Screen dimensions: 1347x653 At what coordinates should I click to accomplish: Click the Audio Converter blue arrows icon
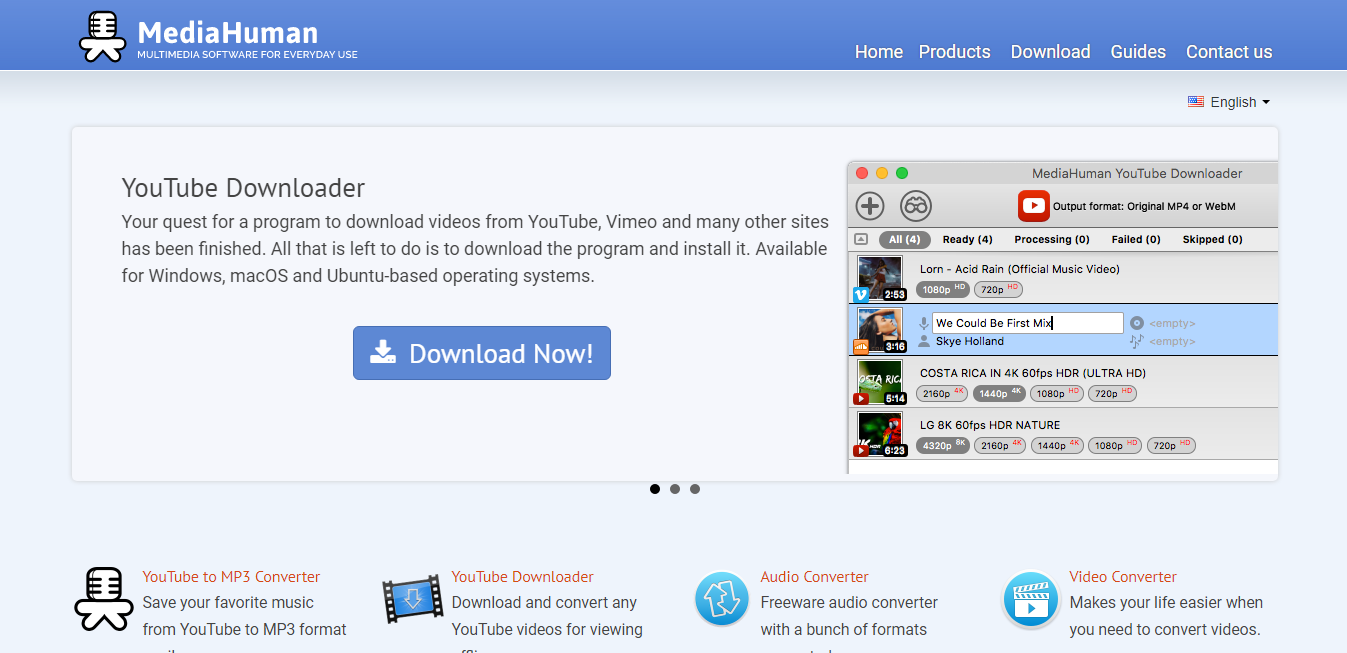pos(722,599)
